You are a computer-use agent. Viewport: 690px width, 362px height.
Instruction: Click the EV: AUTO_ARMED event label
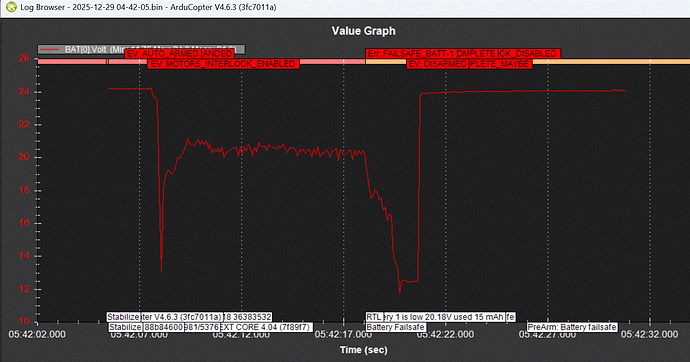163,54
